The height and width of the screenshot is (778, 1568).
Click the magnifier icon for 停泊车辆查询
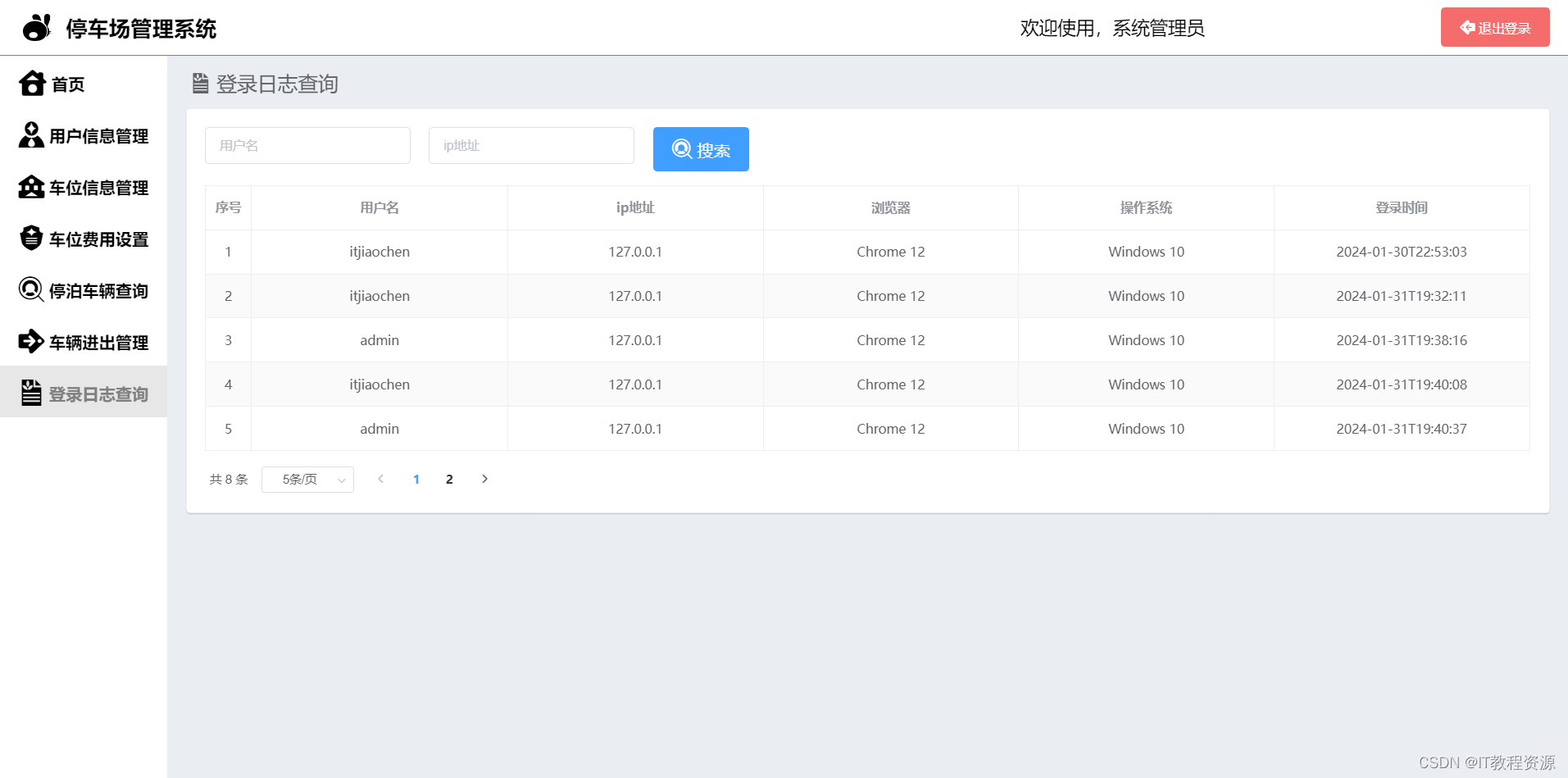[x=31, y=289]
